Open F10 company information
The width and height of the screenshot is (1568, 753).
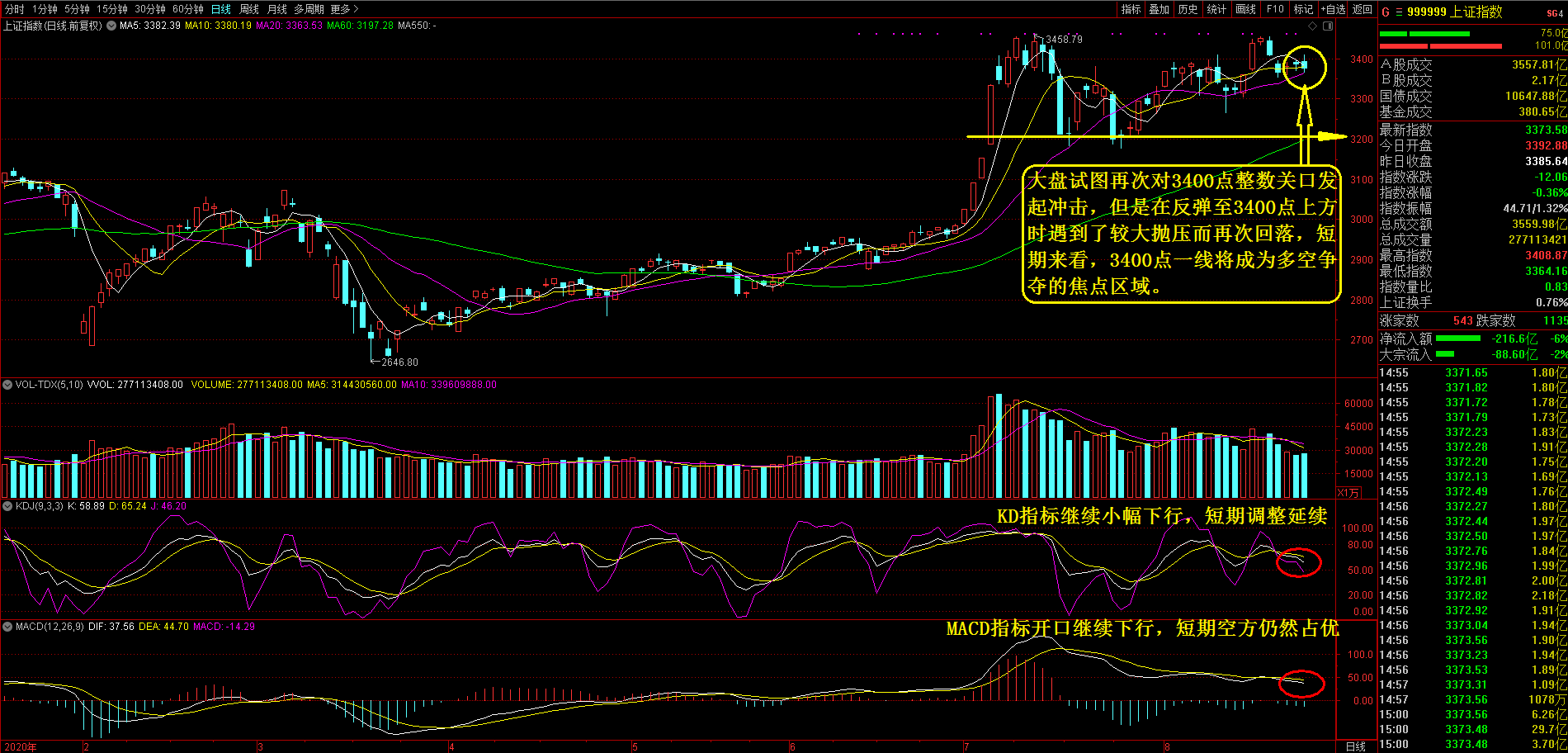pyautogui.click(x=1275, y=9)
